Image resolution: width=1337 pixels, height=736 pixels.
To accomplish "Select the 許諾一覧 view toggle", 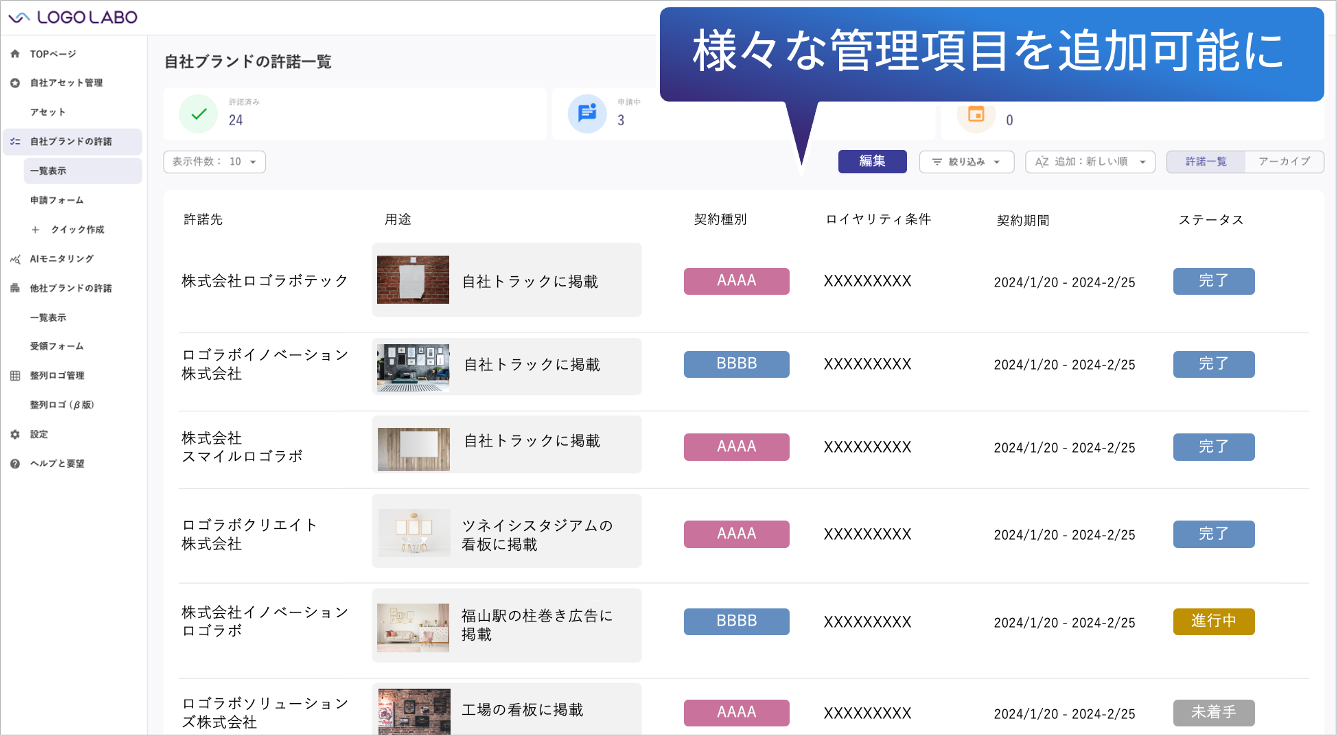I will click(x=1206, y=162).
